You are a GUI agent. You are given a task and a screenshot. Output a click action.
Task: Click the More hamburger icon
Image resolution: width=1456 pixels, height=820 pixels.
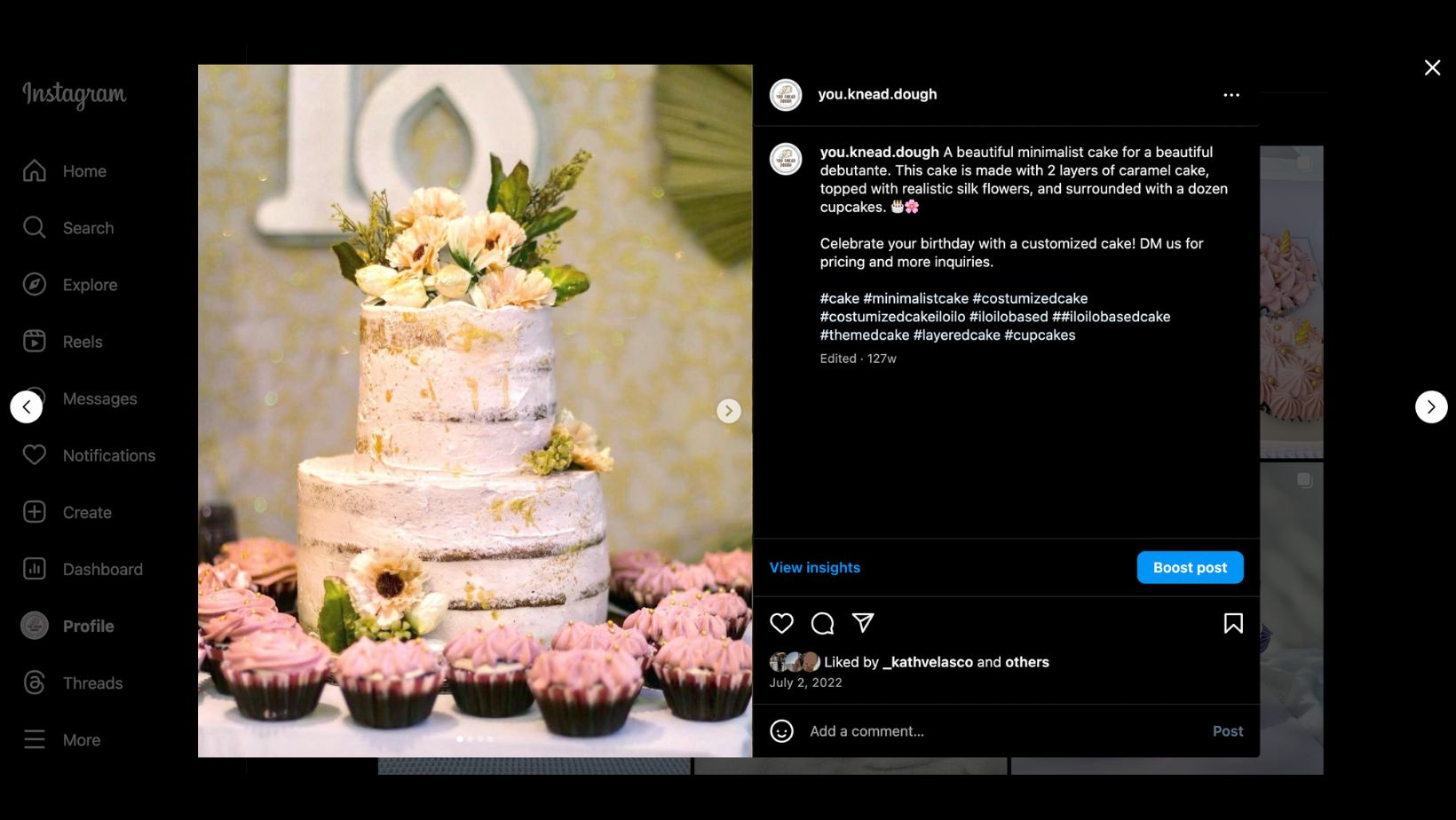(x=35, y=739)
